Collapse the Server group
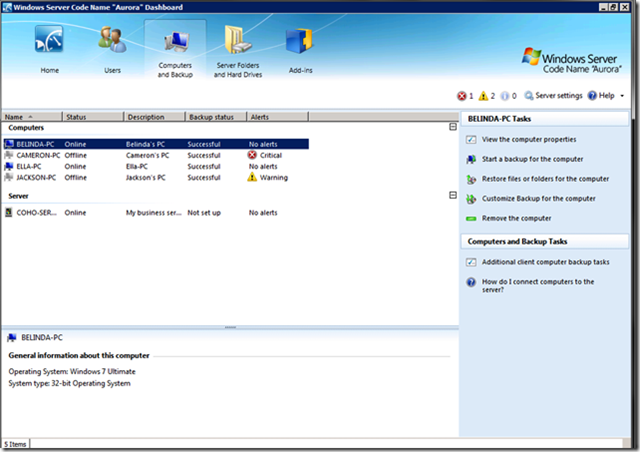Screen dimensions: 640x452 [453, 196]
